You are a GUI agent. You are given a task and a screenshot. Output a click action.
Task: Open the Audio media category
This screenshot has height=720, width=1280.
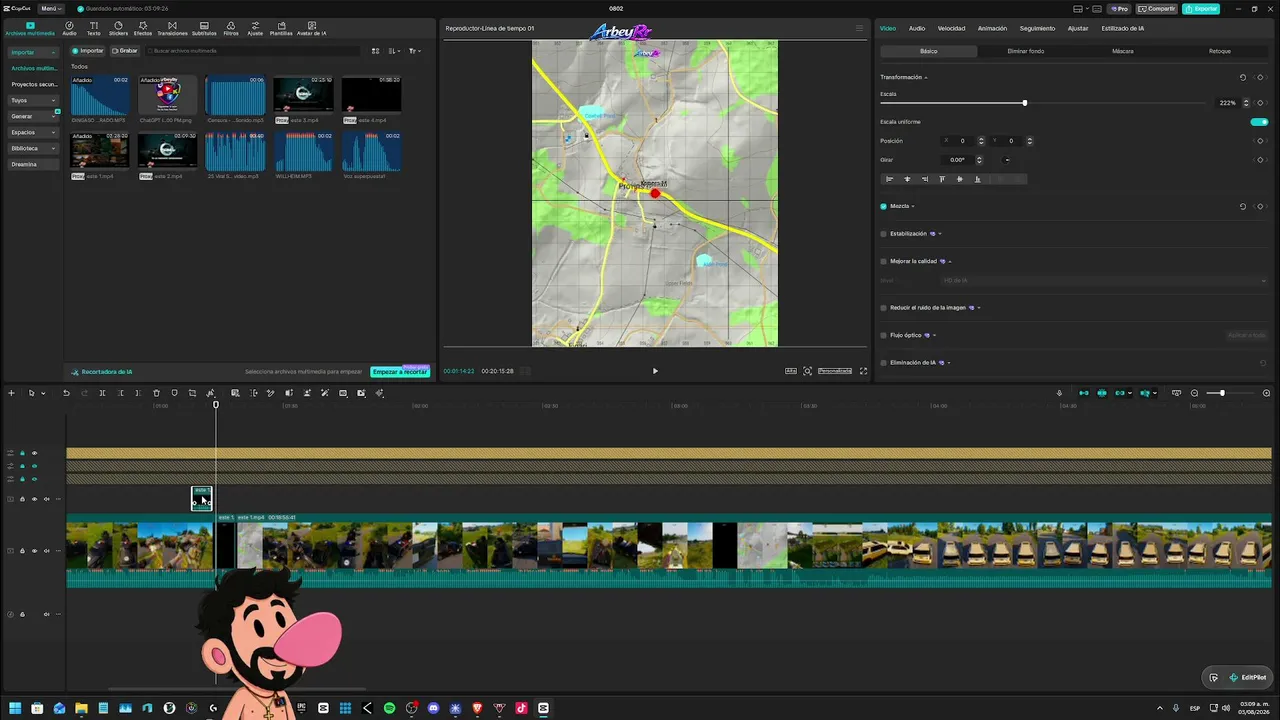click(x=69, y=28)
